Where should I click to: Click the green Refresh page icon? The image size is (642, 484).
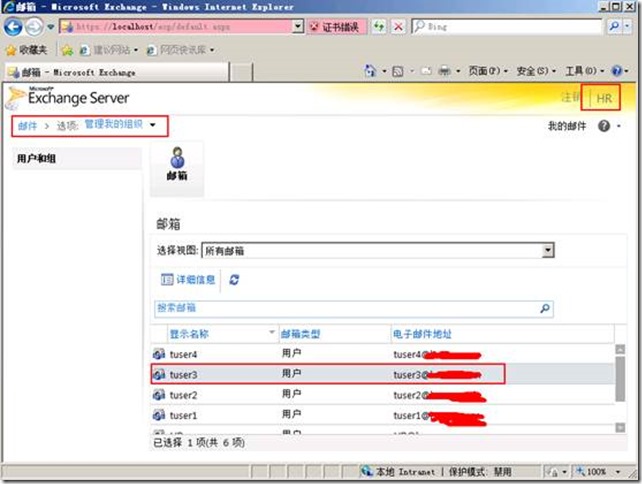[x=379, y=27]
